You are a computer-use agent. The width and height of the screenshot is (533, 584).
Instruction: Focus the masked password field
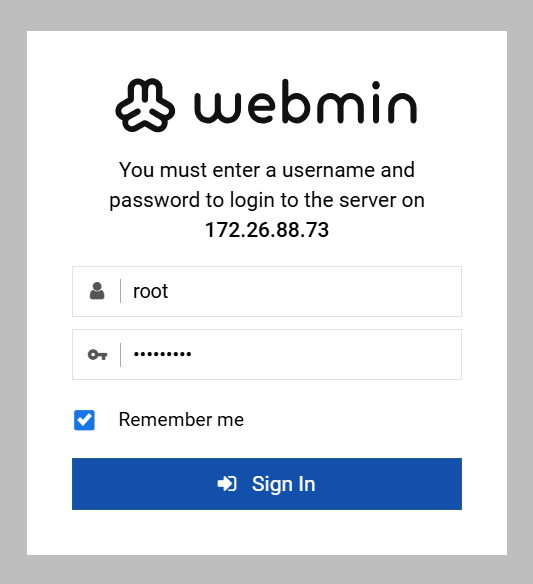pyautogui.click(x=267, y=354)
